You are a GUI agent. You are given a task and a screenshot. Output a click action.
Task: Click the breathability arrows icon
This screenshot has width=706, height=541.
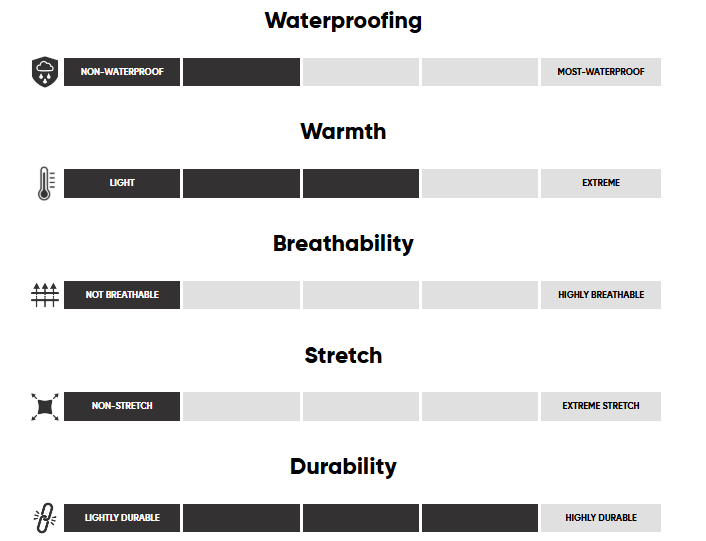pos(44,295)
